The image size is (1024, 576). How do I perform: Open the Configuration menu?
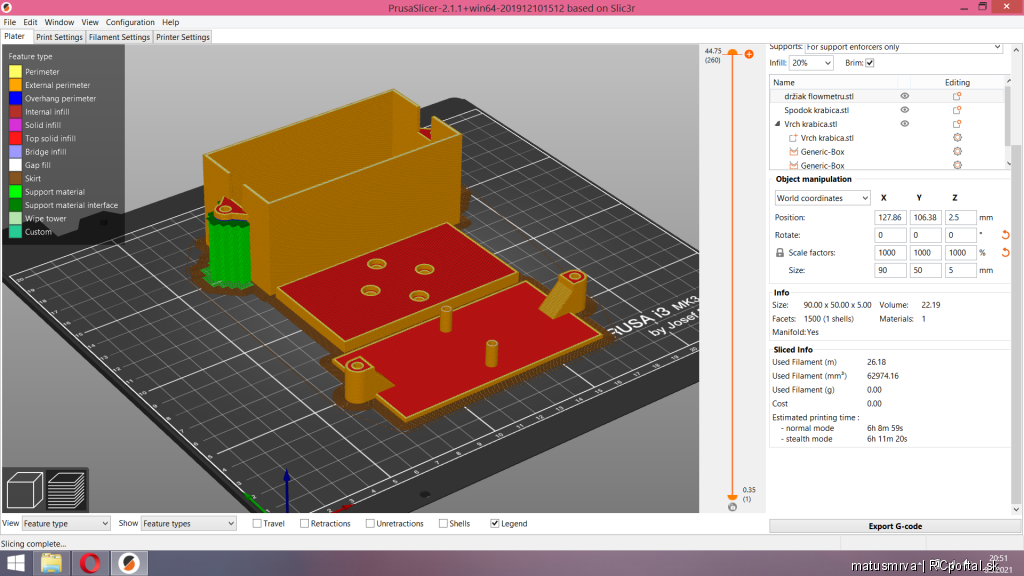tap(131, 22)
